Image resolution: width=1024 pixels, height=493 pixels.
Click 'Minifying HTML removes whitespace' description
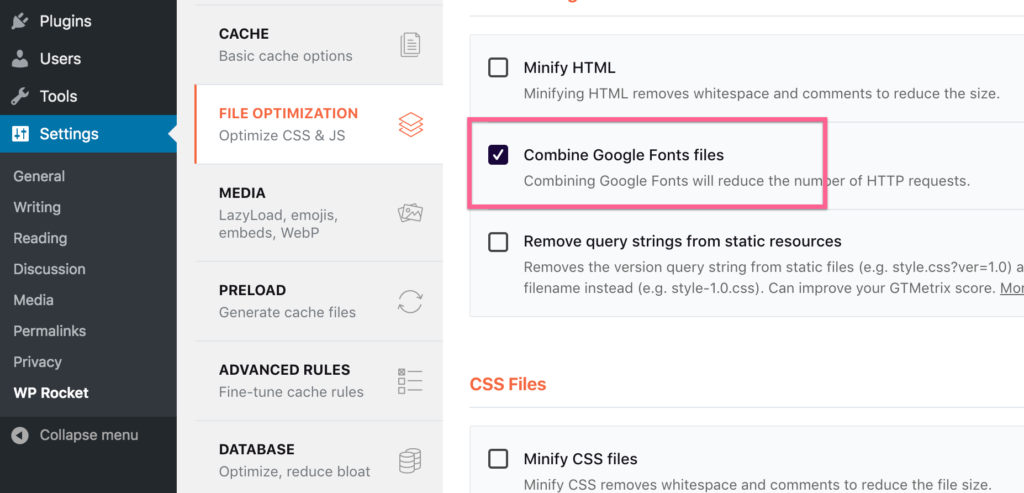(x=761, y=93)
